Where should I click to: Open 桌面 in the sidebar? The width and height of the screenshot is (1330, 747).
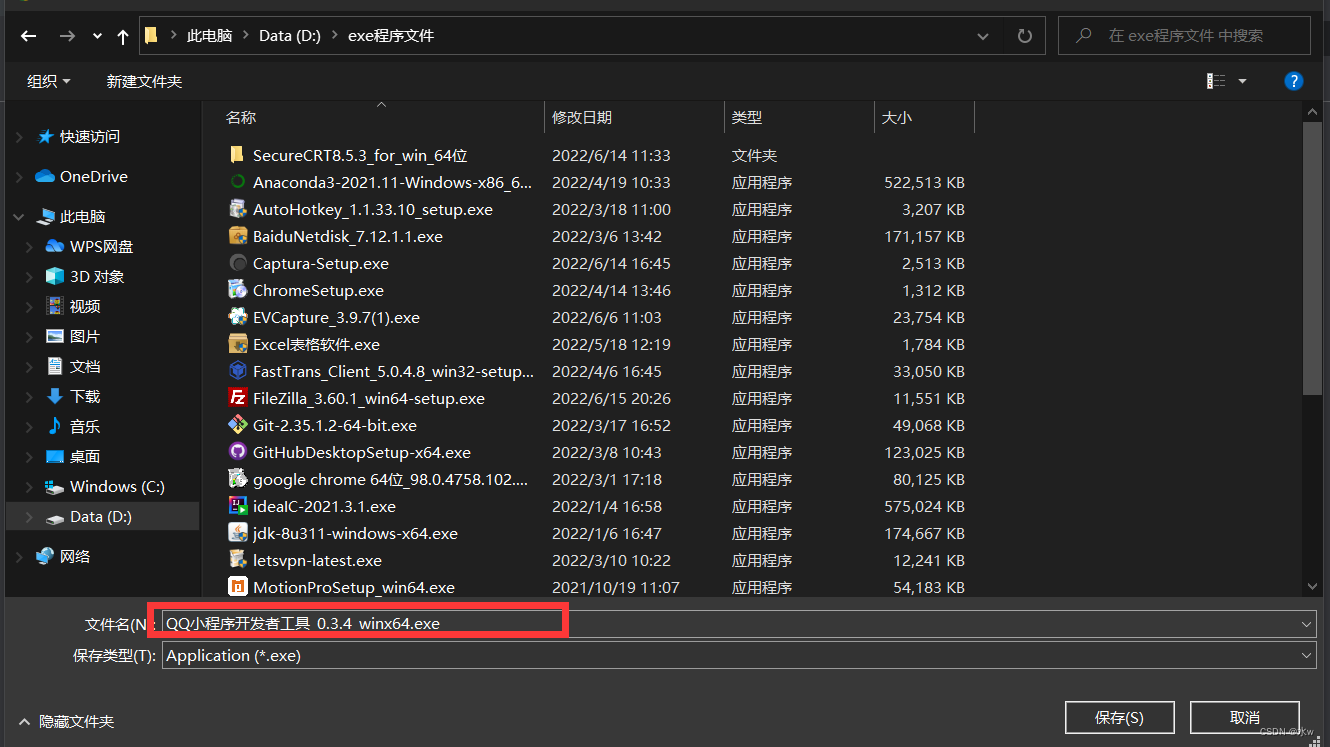[x=85, y=457]
